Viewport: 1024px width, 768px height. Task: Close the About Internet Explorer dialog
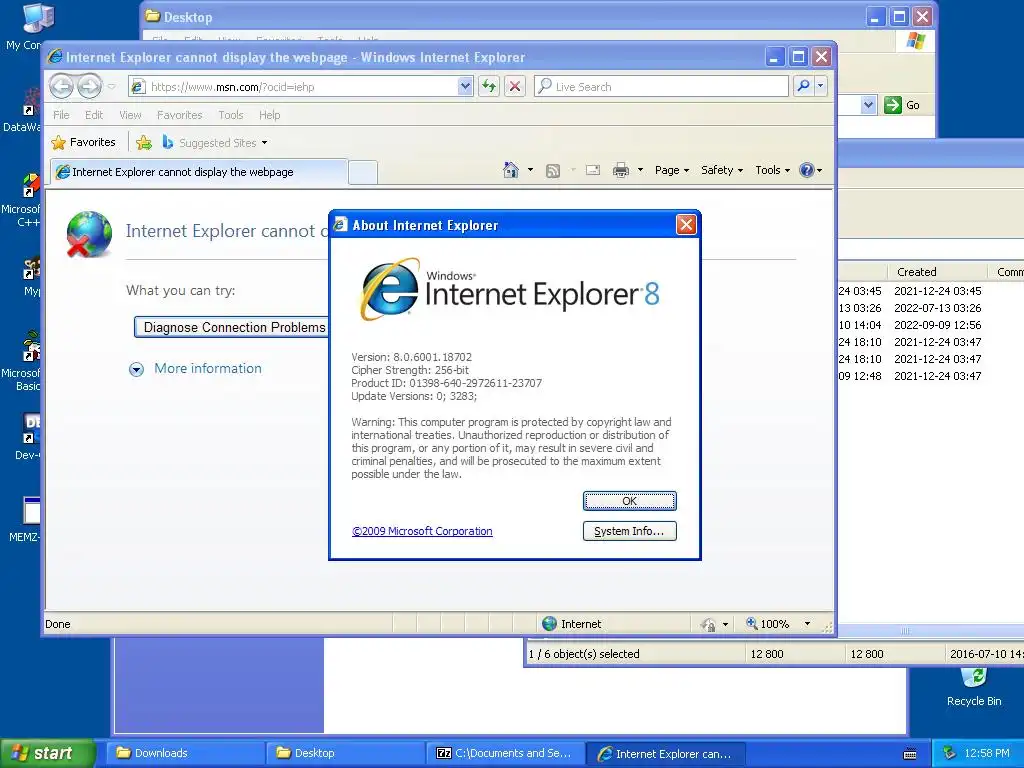(x=686, y=225)
